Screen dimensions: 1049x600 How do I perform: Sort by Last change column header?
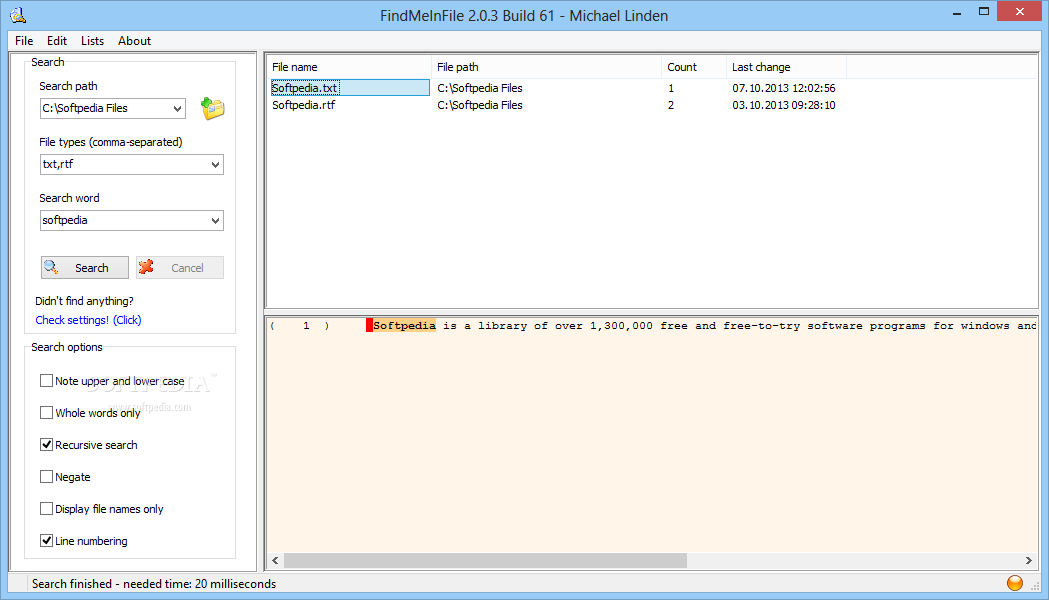786,67
